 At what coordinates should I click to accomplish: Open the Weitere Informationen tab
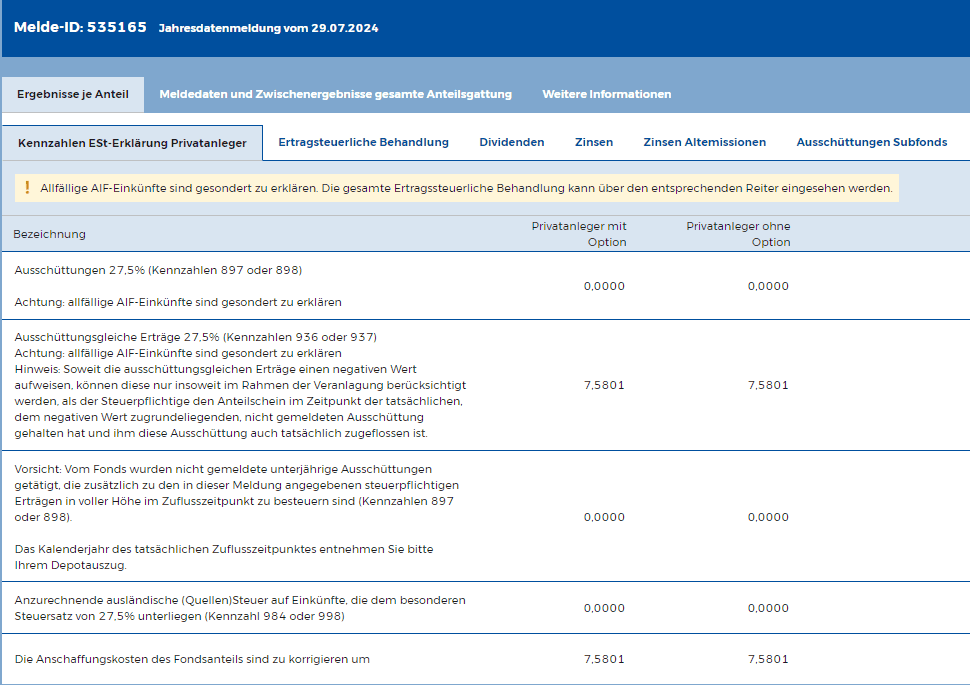(x=606, y=94)
